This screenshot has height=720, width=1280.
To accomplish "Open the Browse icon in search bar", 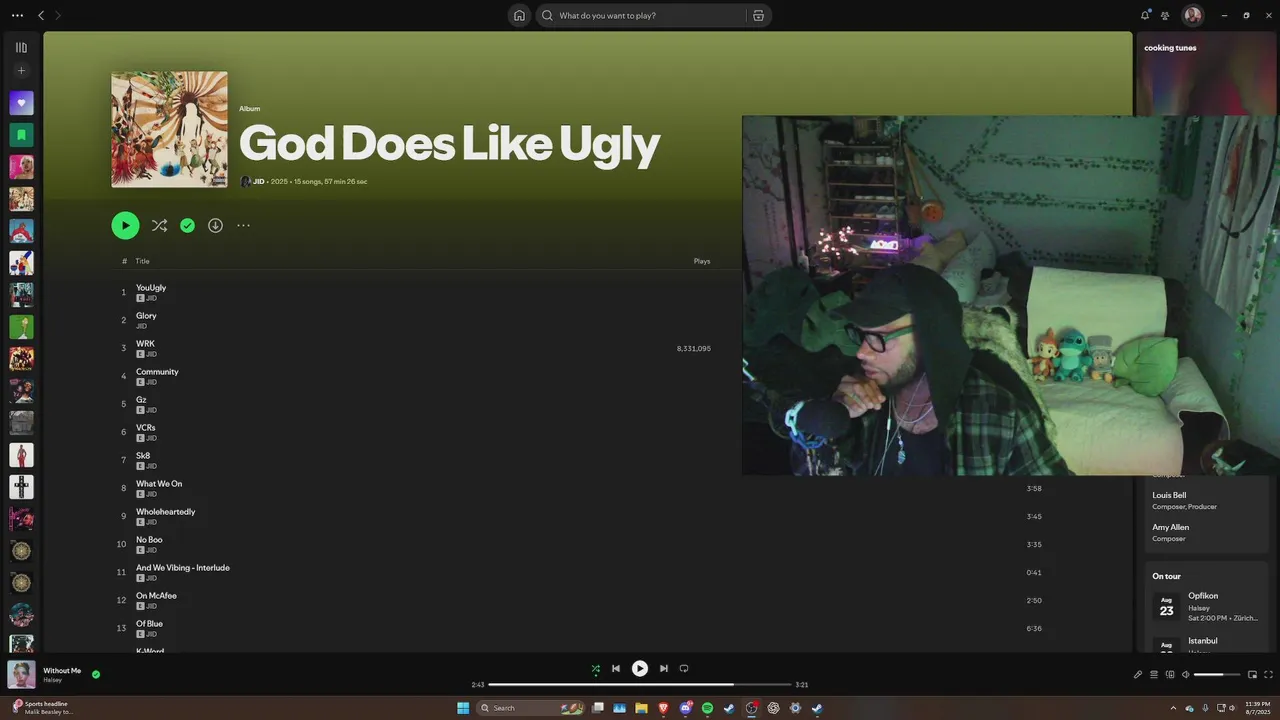I will point(758,15).
